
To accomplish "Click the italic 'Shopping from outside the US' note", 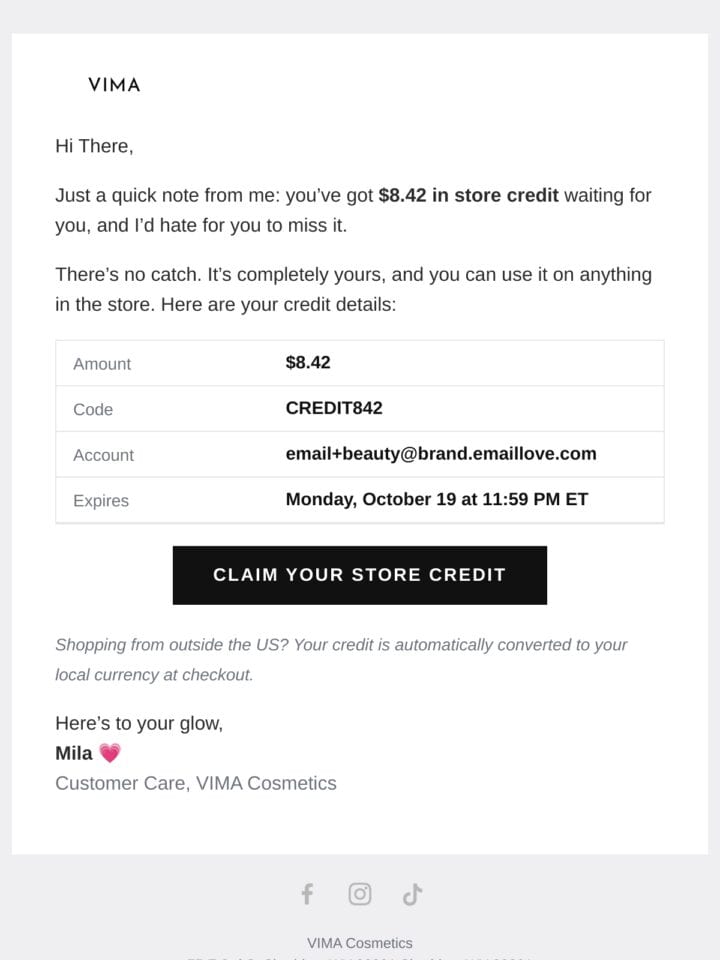I will tap(341, 659).
